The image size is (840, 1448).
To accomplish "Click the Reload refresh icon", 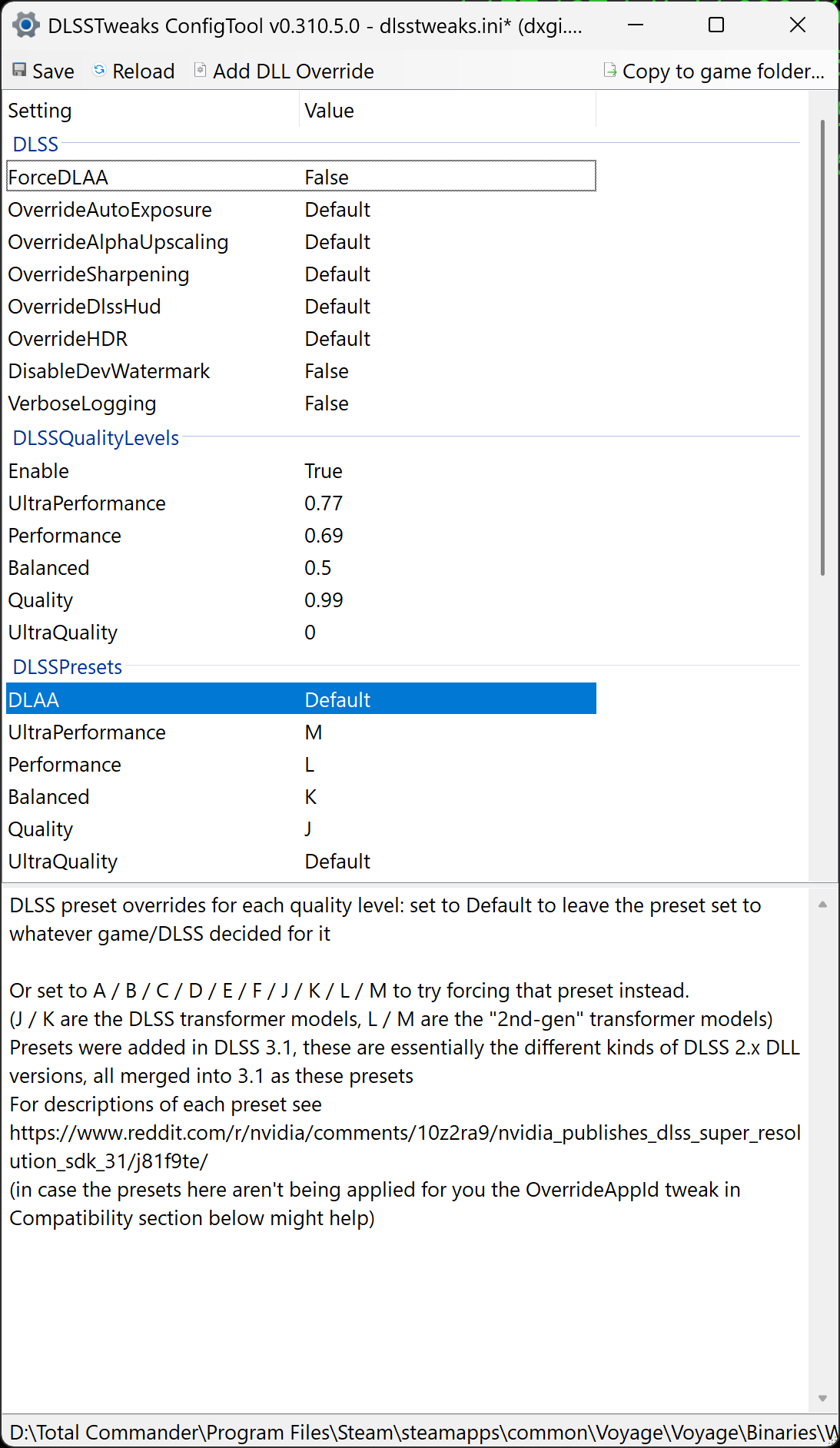I will [99, 71].
